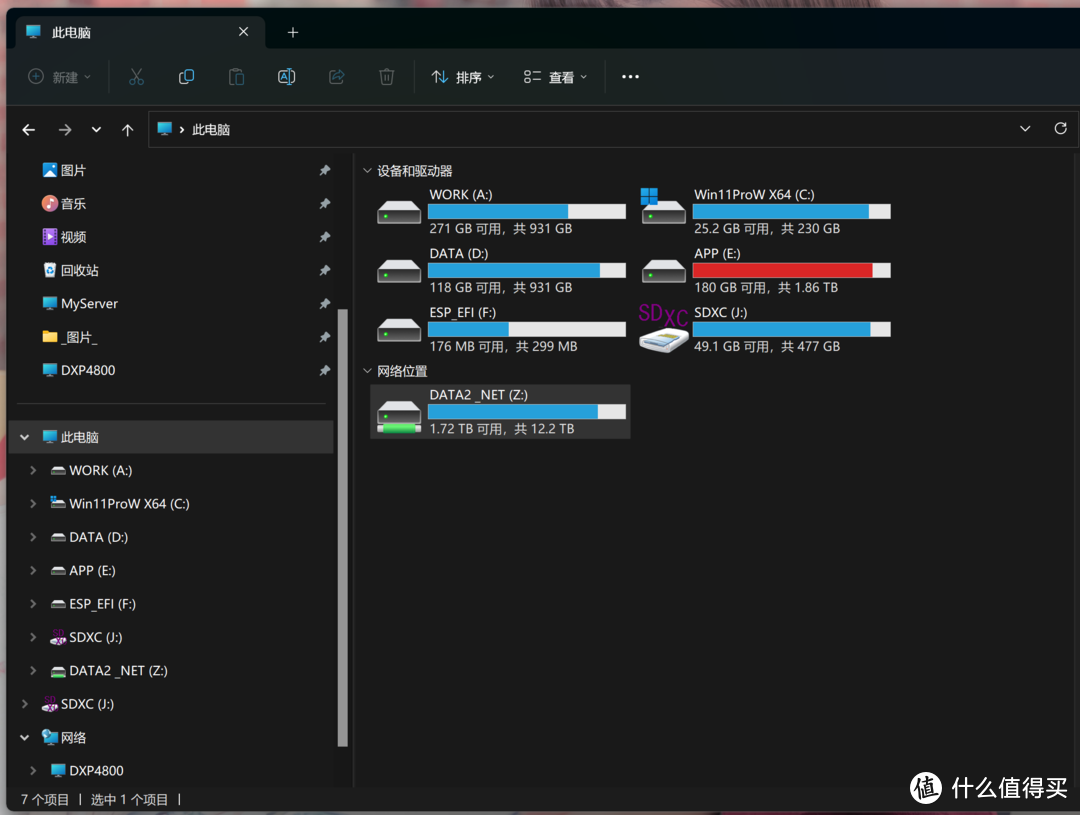Open the new tab plus button
Image resolution: width=1080 pixels, height=815 pixels.
point(293,32)
